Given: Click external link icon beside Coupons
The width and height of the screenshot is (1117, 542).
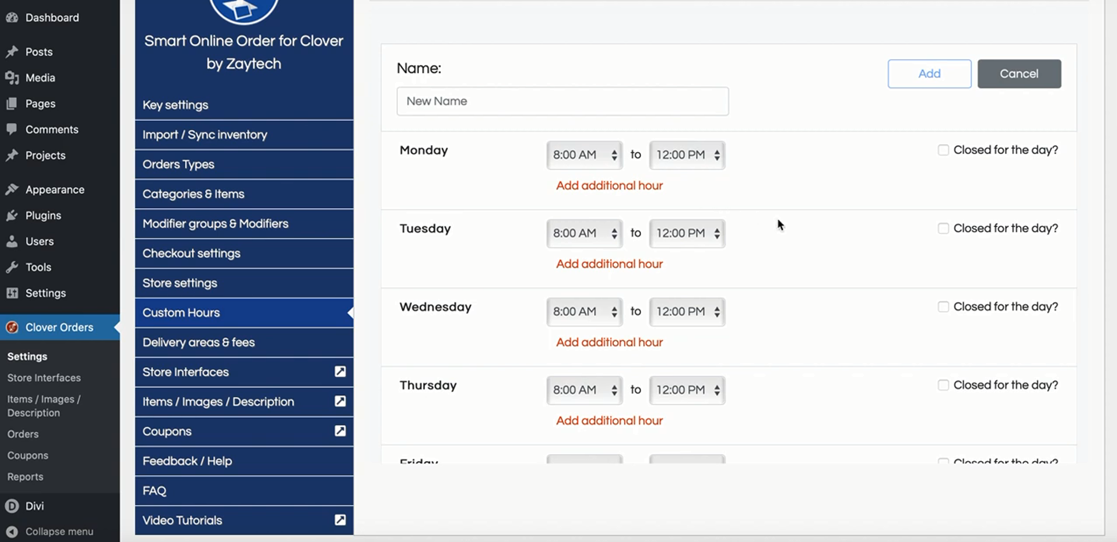Looking at the screenshot, I should (x=341, y=431).
